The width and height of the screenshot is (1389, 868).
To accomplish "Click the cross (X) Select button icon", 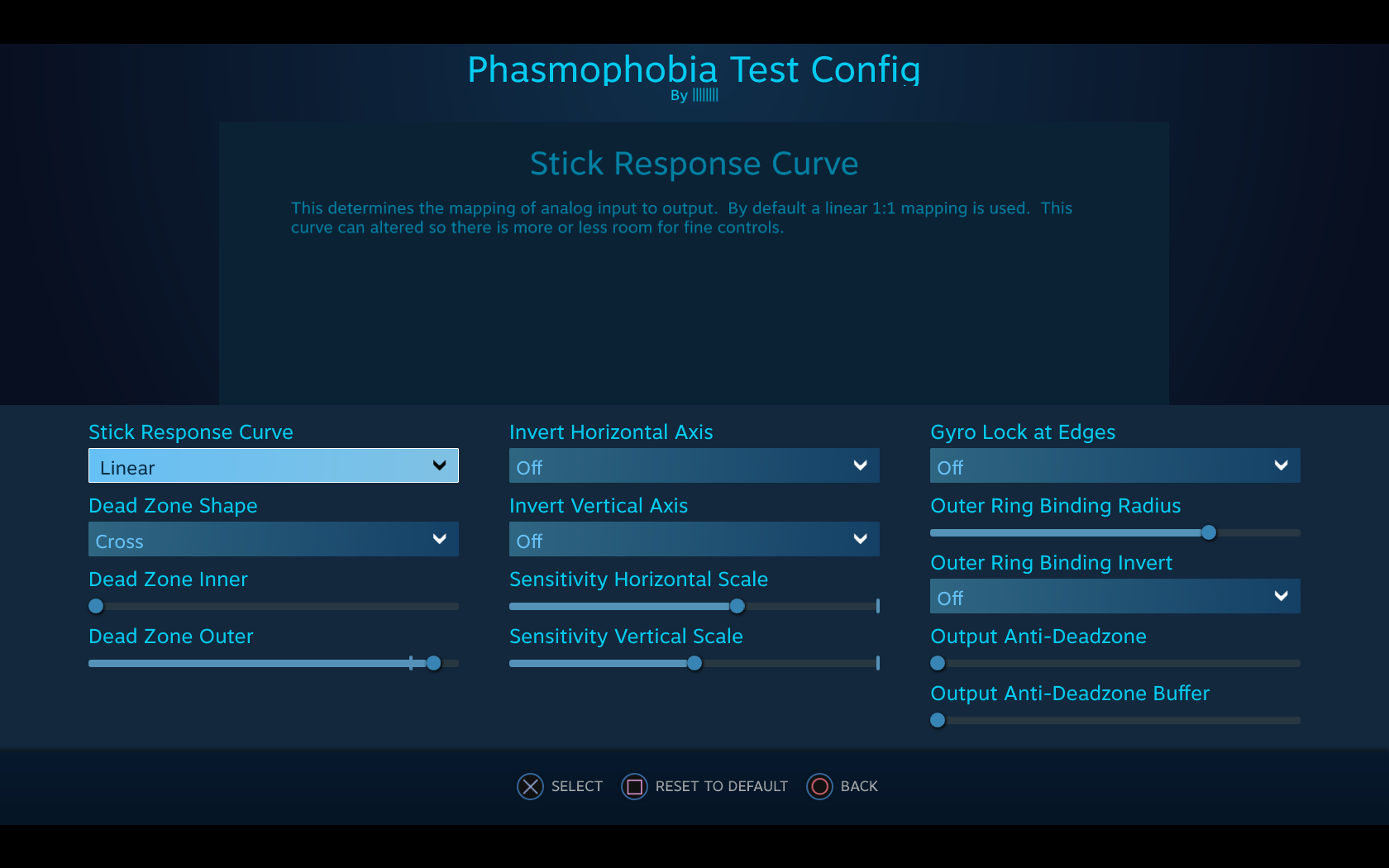I will pyautogui.click(x=530, y=786).
